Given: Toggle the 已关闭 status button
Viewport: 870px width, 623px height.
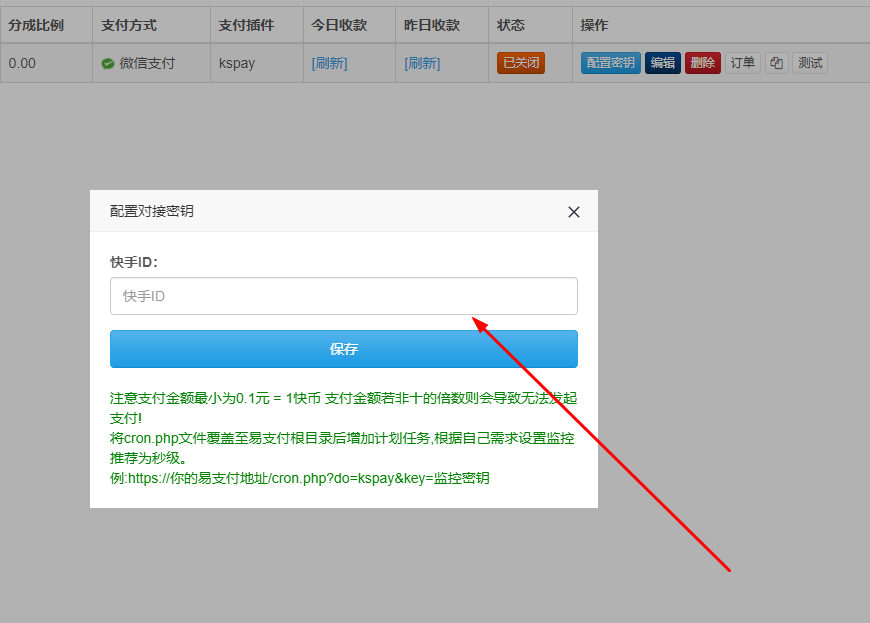Looking at the screenshot, I should tap(520, 63).
